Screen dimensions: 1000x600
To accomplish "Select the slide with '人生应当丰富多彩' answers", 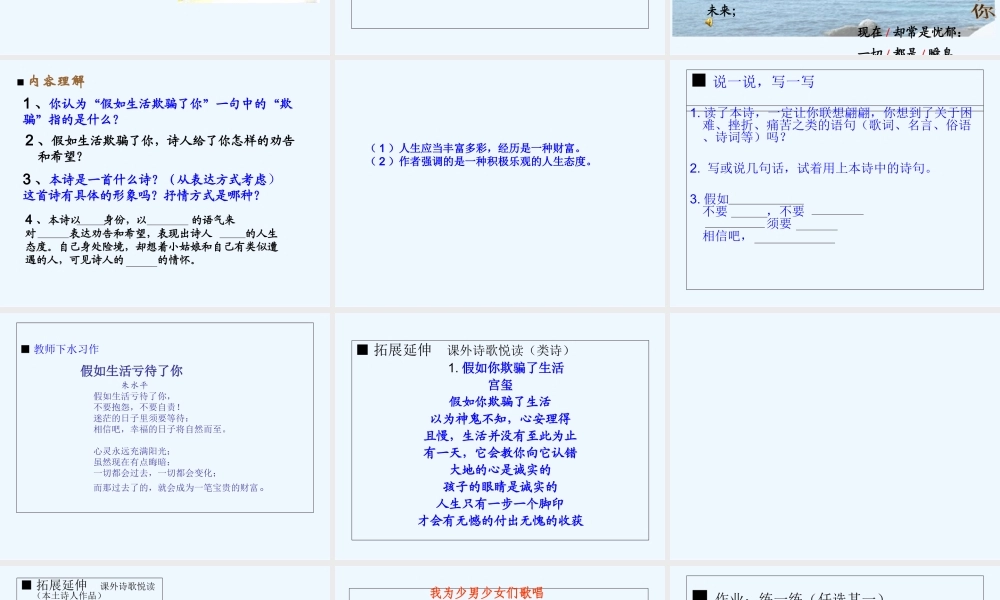I will click(499, 184).
